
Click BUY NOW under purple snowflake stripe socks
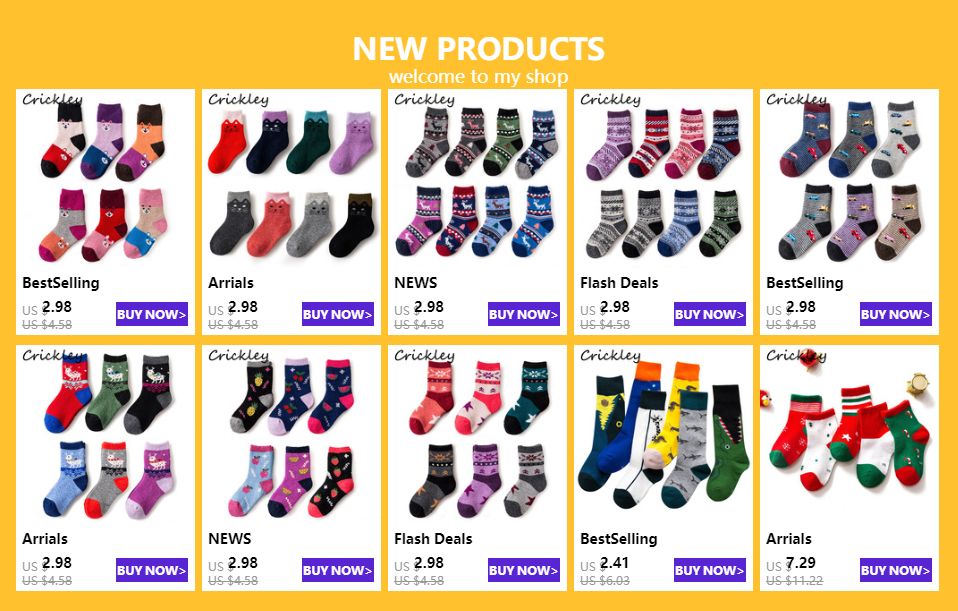pyautogui.click(x=710, y=314)
